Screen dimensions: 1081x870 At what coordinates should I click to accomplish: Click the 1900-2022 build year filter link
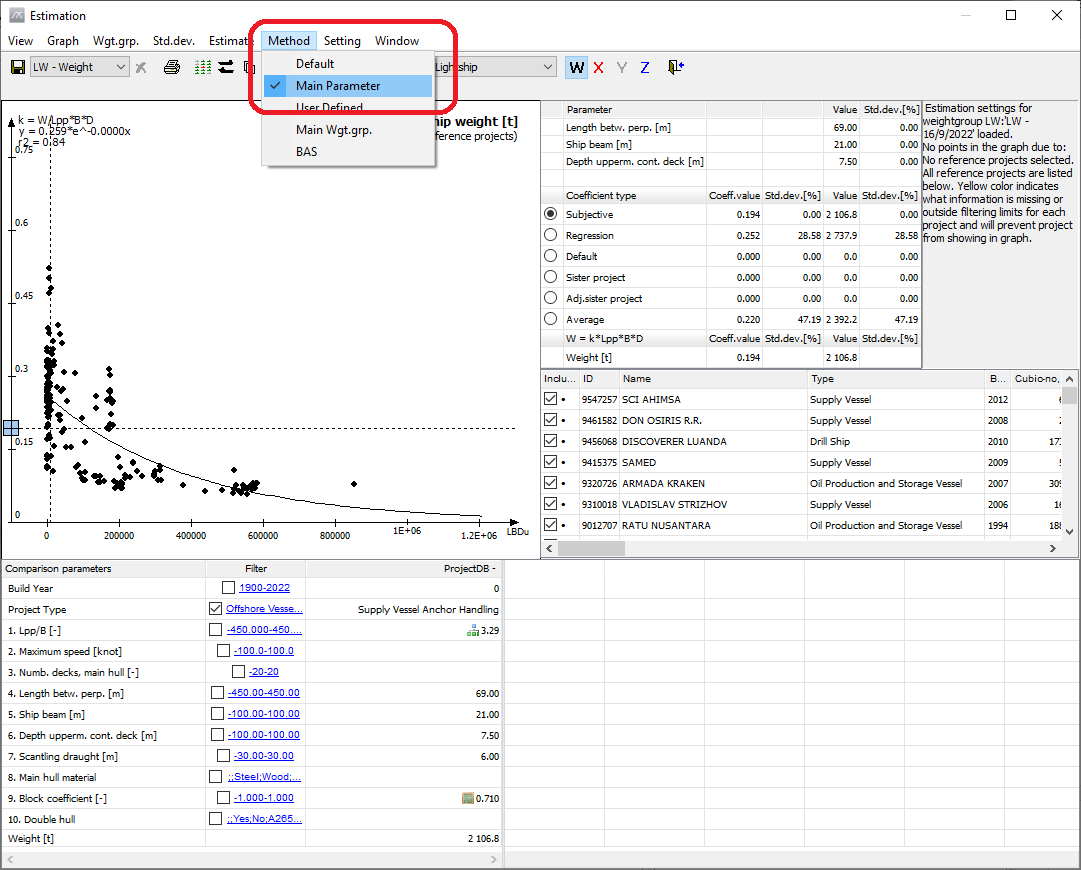tap(265, 588)
